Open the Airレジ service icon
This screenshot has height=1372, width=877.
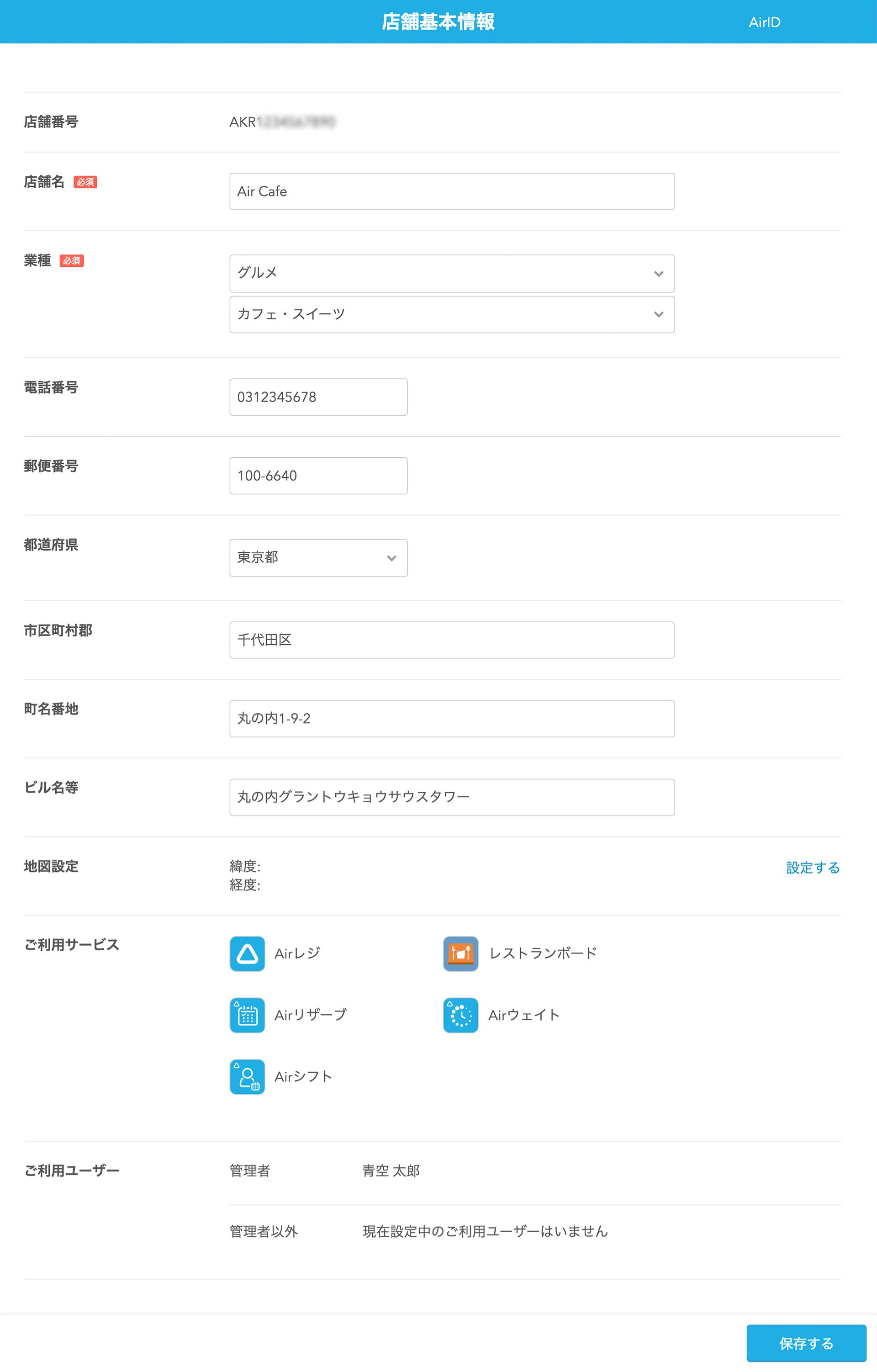[247, 953]
